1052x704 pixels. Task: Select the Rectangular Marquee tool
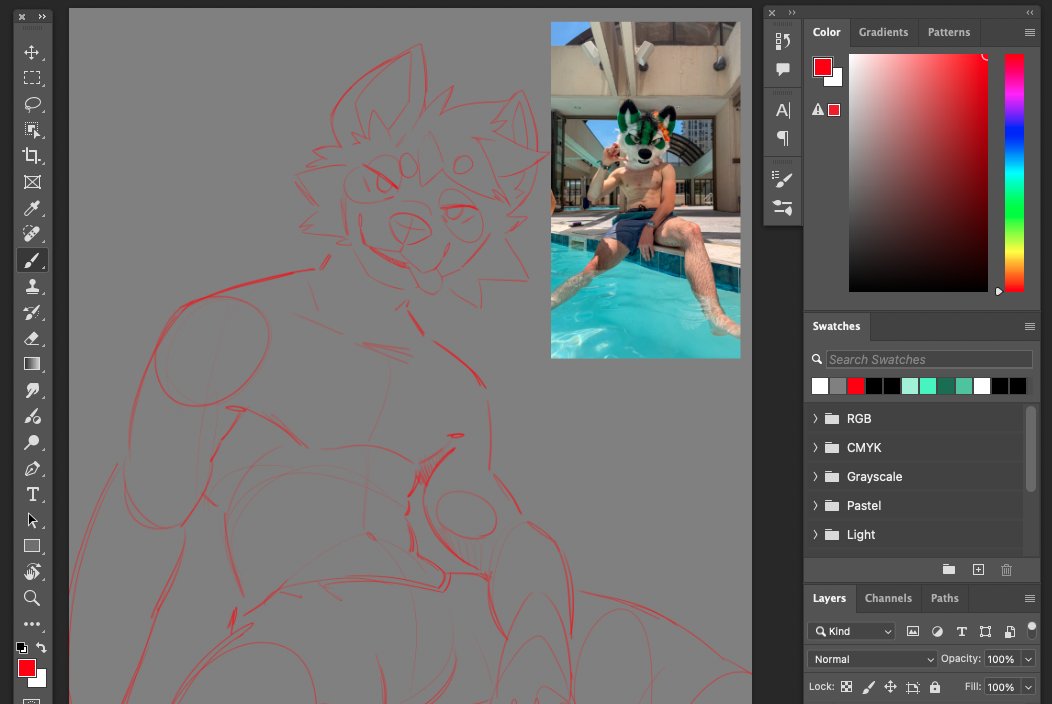[32, 78]
